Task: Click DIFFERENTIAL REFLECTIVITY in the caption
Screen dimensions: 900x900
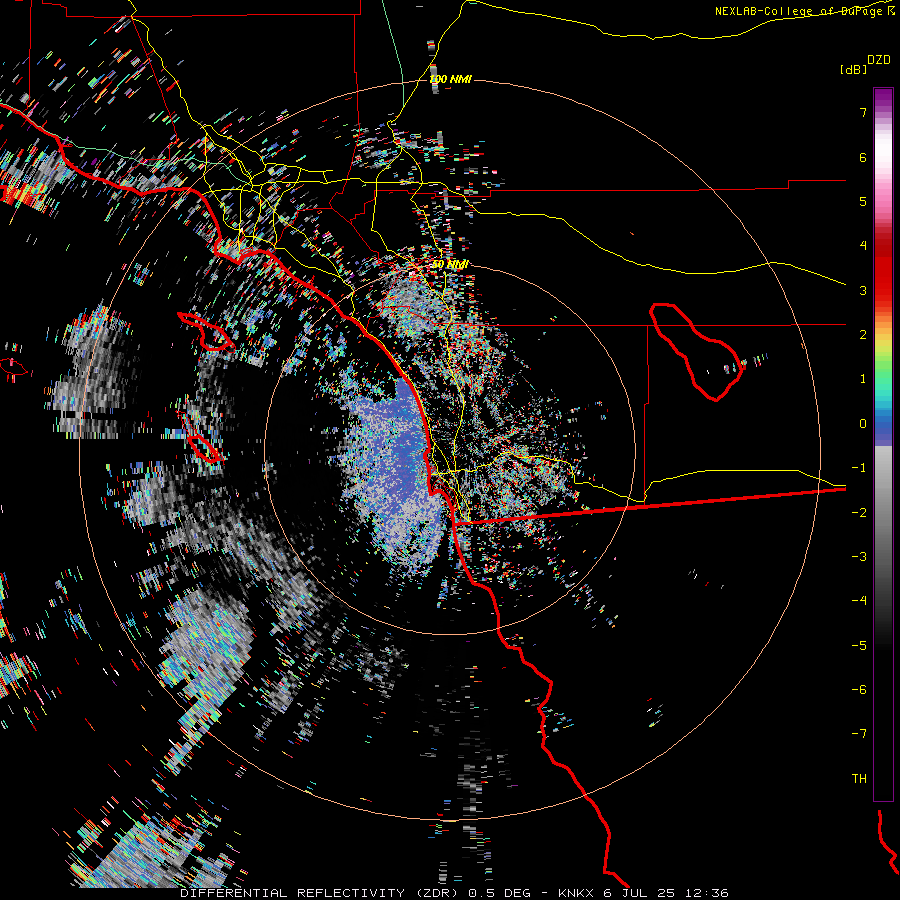Action: click(x=293, y=893)
